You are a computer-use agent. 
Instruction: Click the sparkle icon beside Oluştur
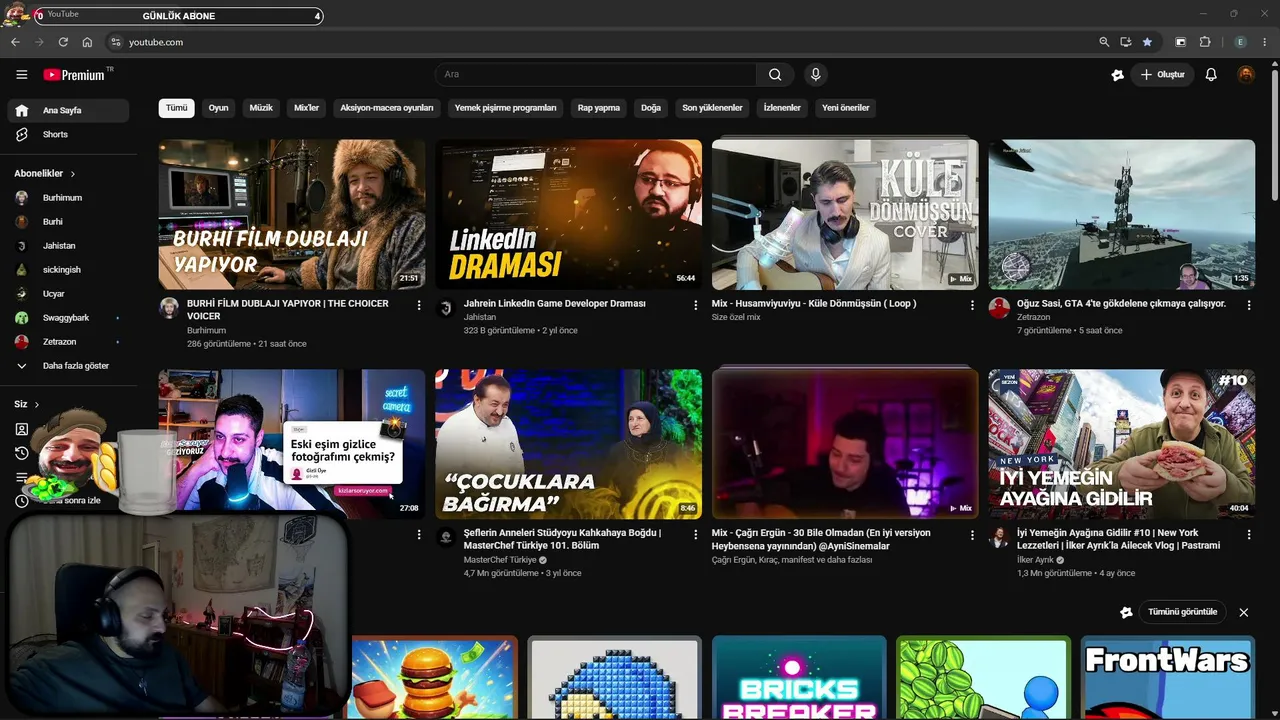point(1118,75)
